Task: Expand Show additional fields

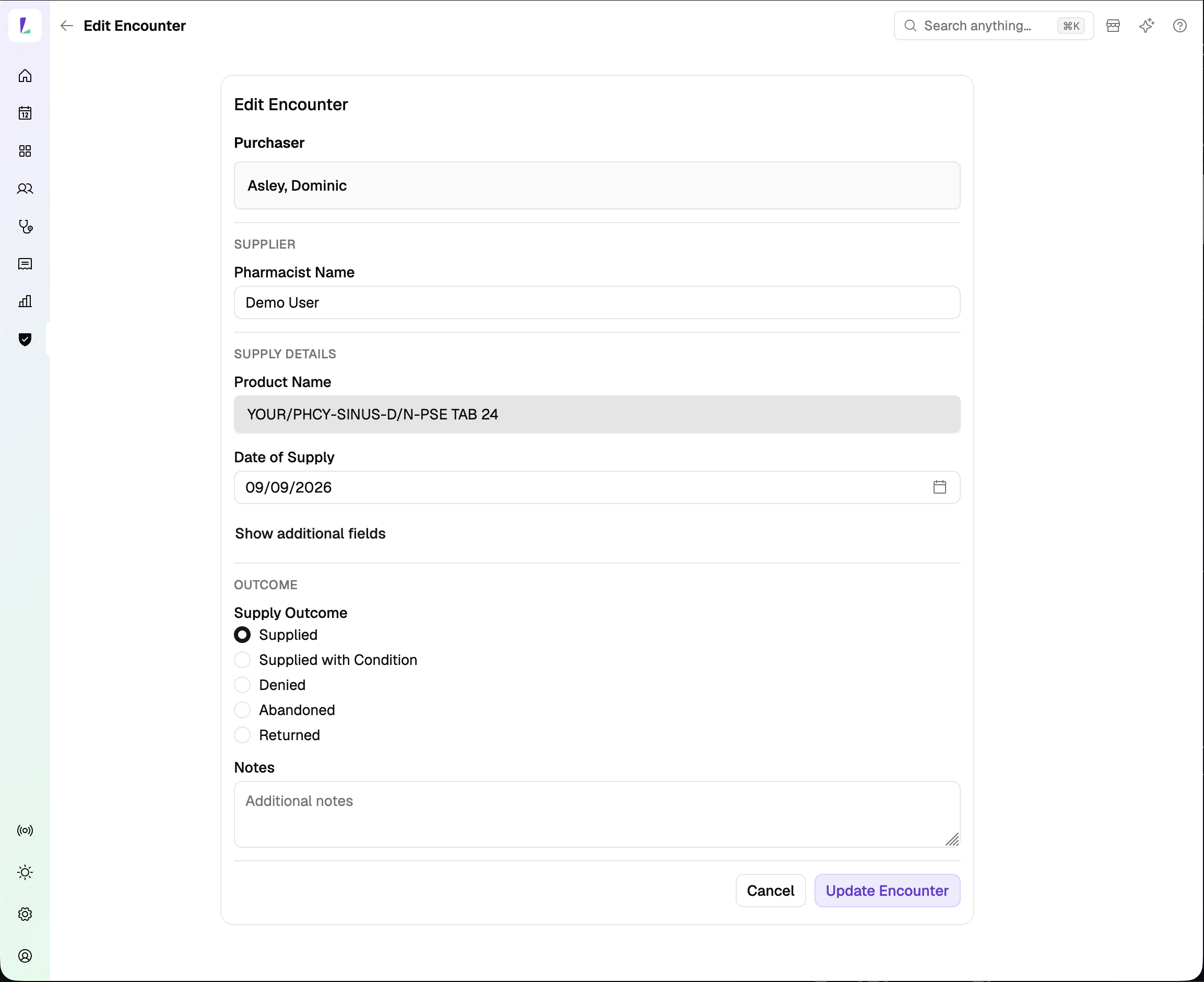Action: [x=310, y=533]
